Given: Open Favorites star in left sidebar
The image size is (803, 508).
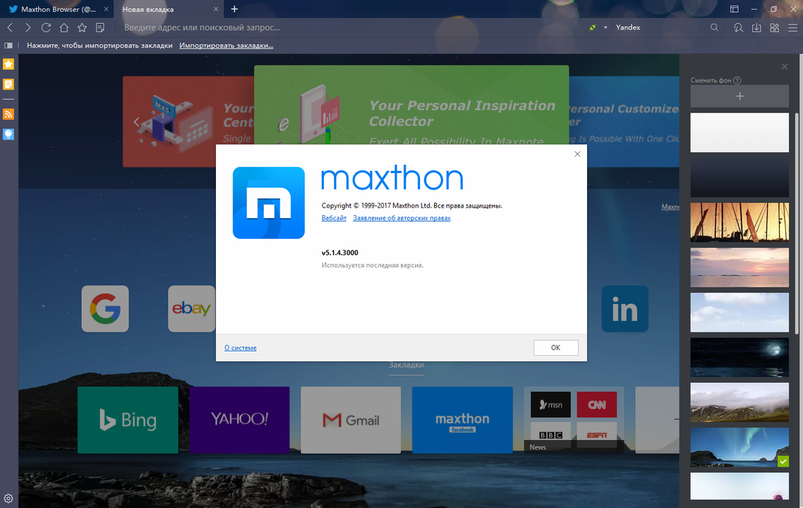Looking at the screenshot, I should click(x=8, y=64).
